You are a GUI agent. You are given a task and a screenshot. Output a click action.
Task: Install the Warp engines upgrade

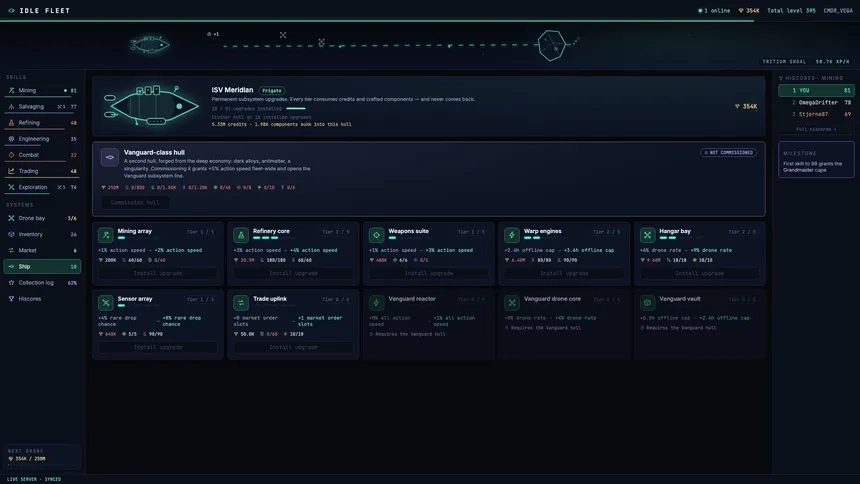tap(564, 273)
